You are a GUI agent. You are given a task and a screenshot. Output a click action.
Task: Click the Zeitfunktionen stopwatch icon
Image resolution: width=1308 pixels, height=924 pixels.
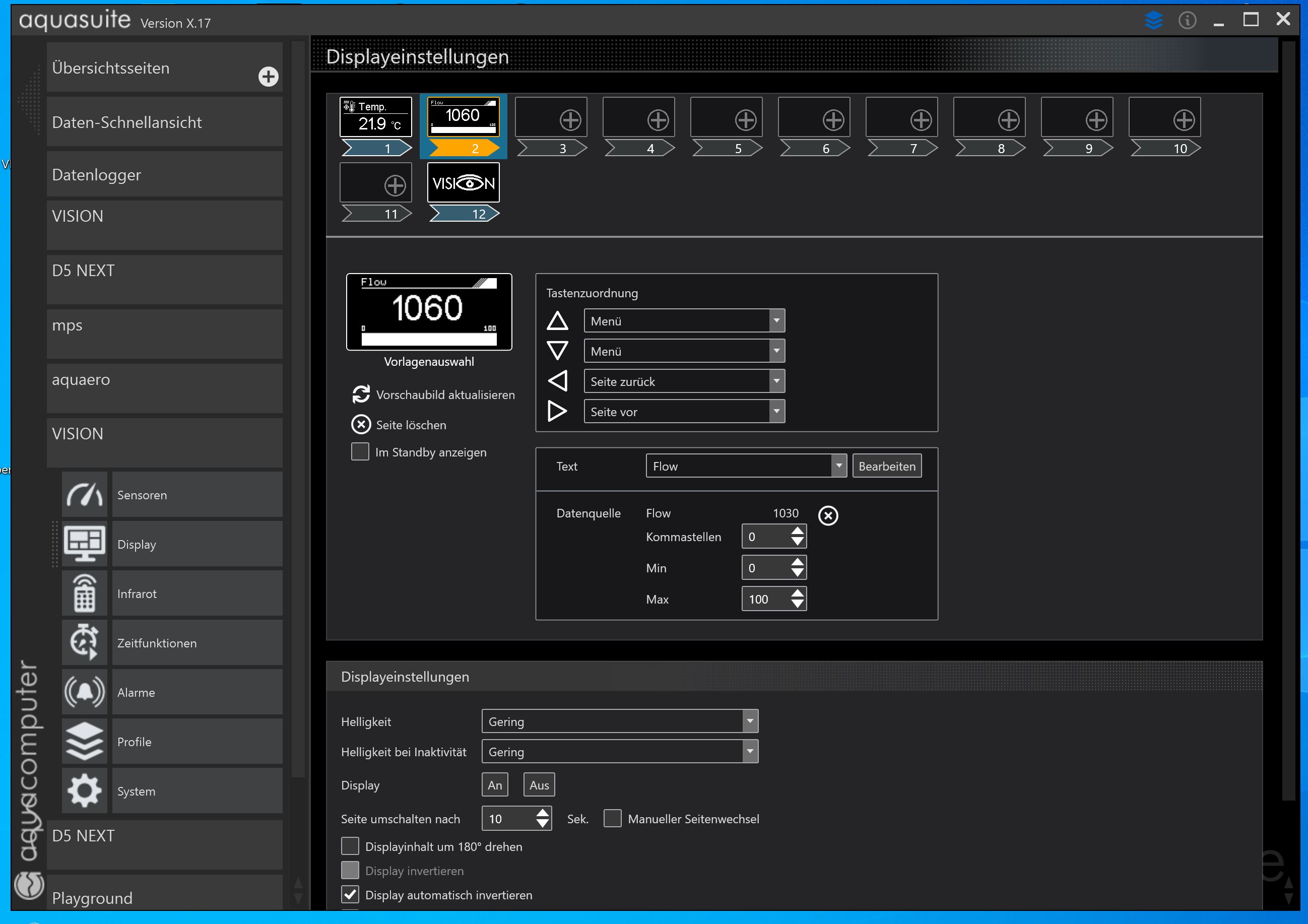[84, 642]
